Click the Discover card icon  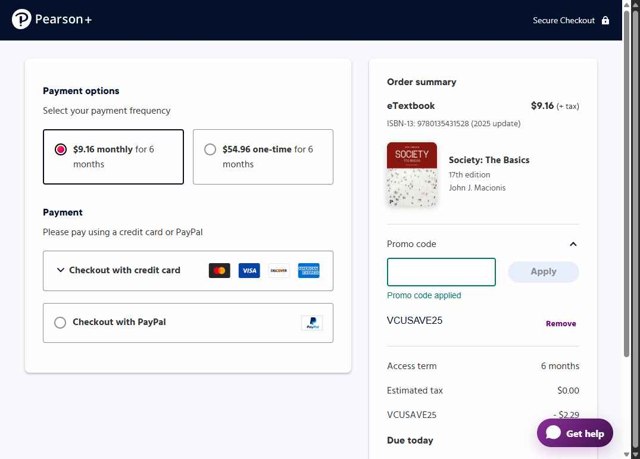tap(279, 271)
